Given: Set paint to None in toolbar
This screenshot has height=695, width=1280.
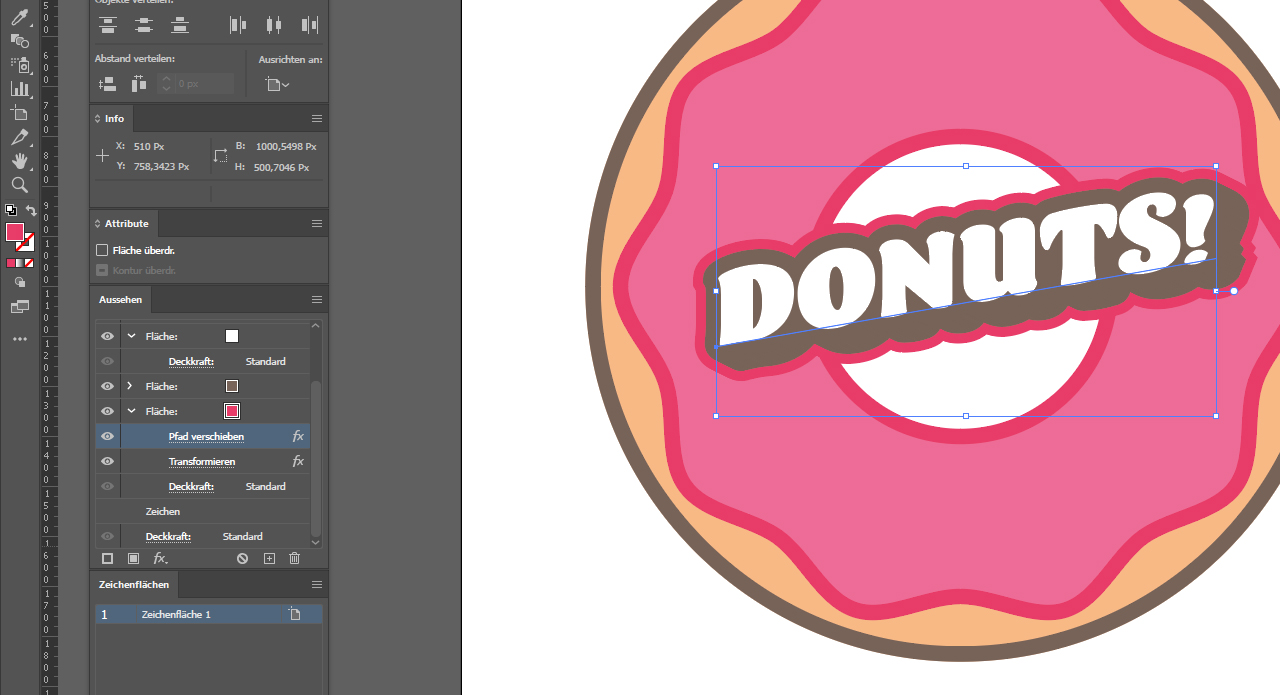Looking at the screenshot, I should (29, 263).
